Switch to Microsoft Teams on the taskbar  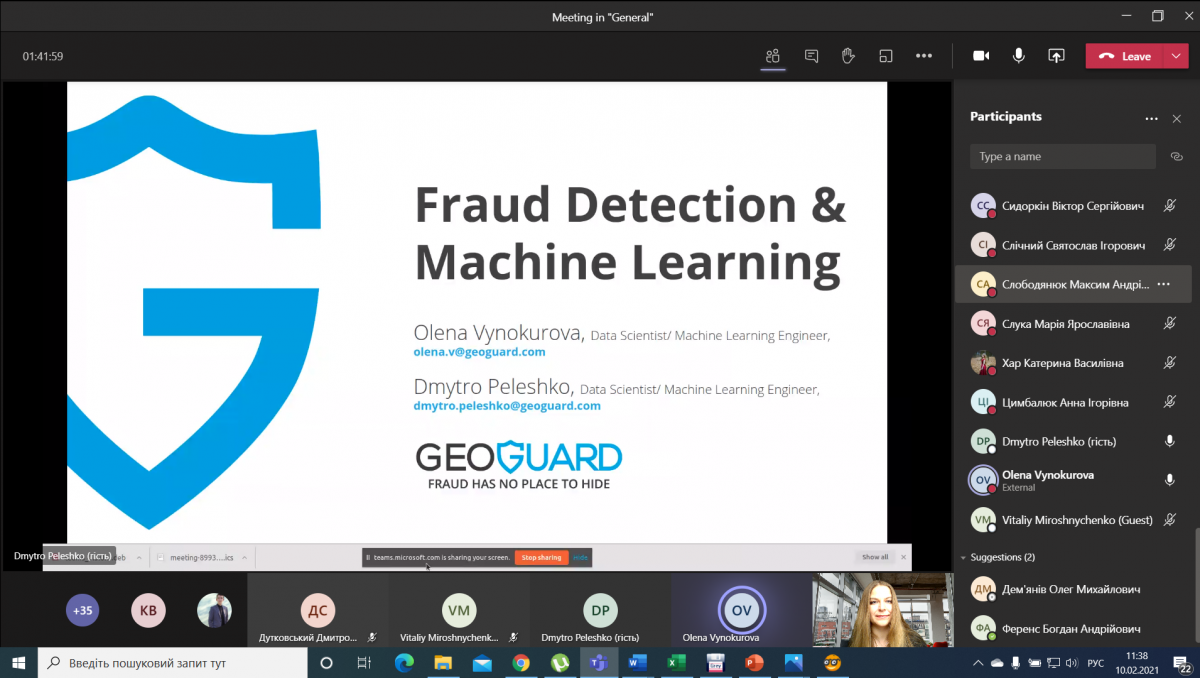(x=598, y=662)
